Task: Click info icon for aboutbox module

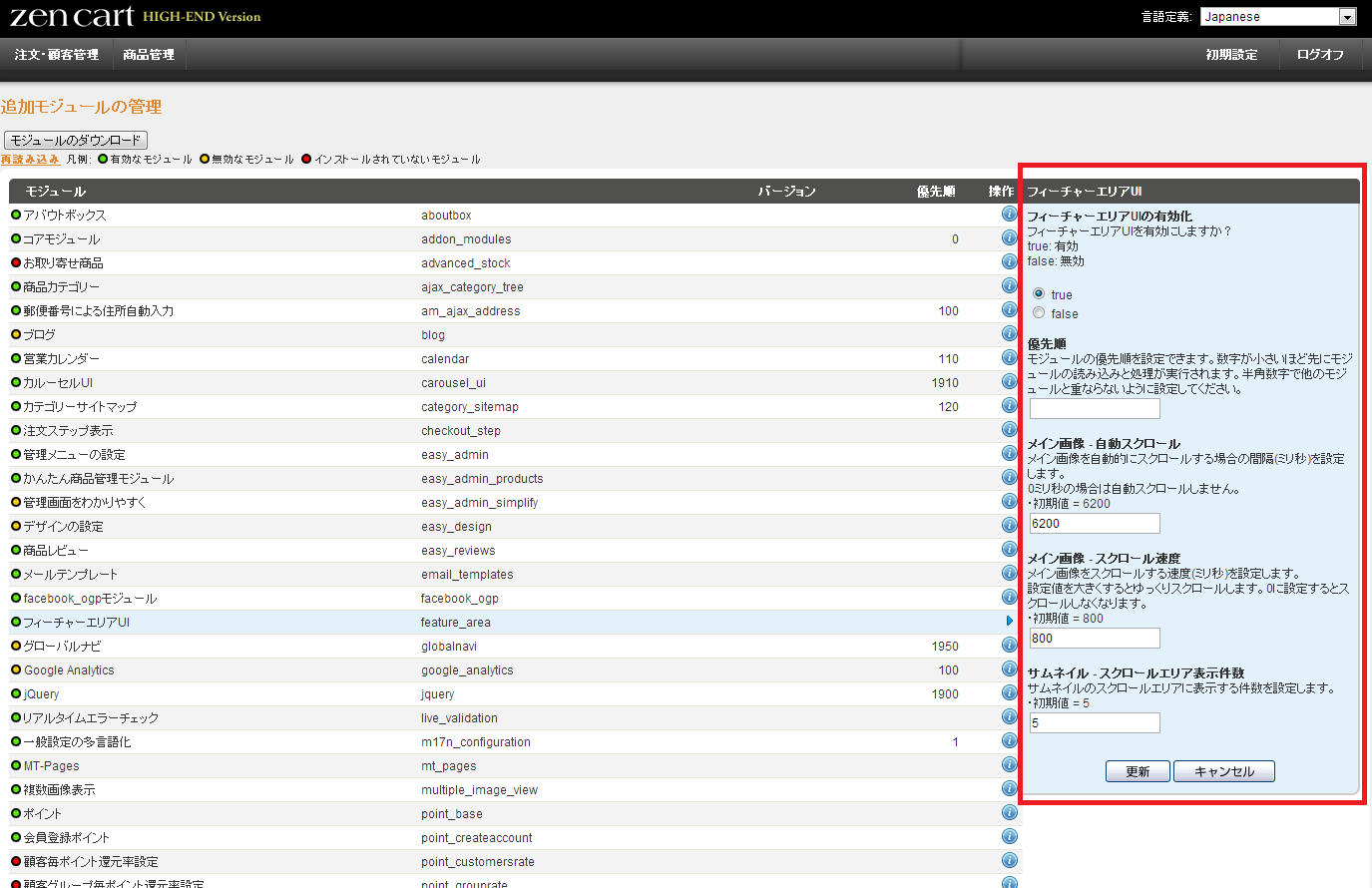Action: click(1009, 215)
